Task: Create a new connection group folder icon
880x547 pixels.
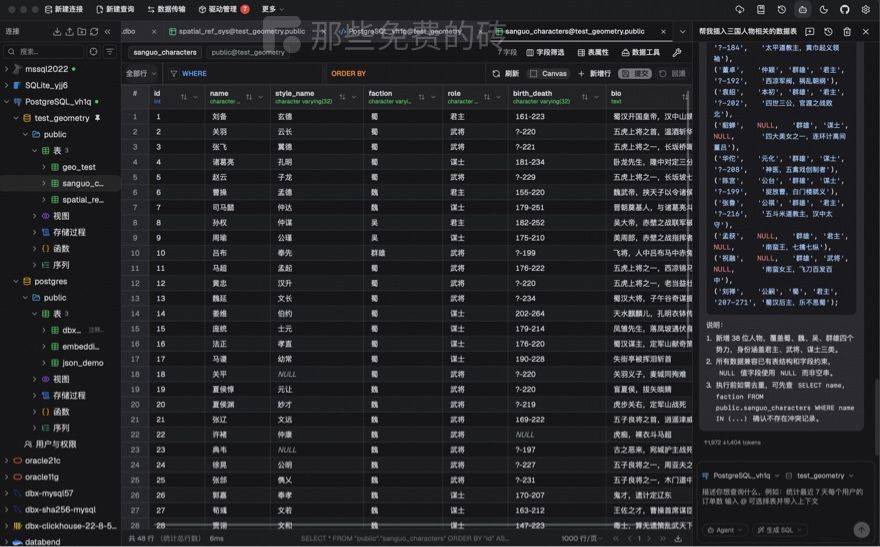Action: tap(81, 31)
